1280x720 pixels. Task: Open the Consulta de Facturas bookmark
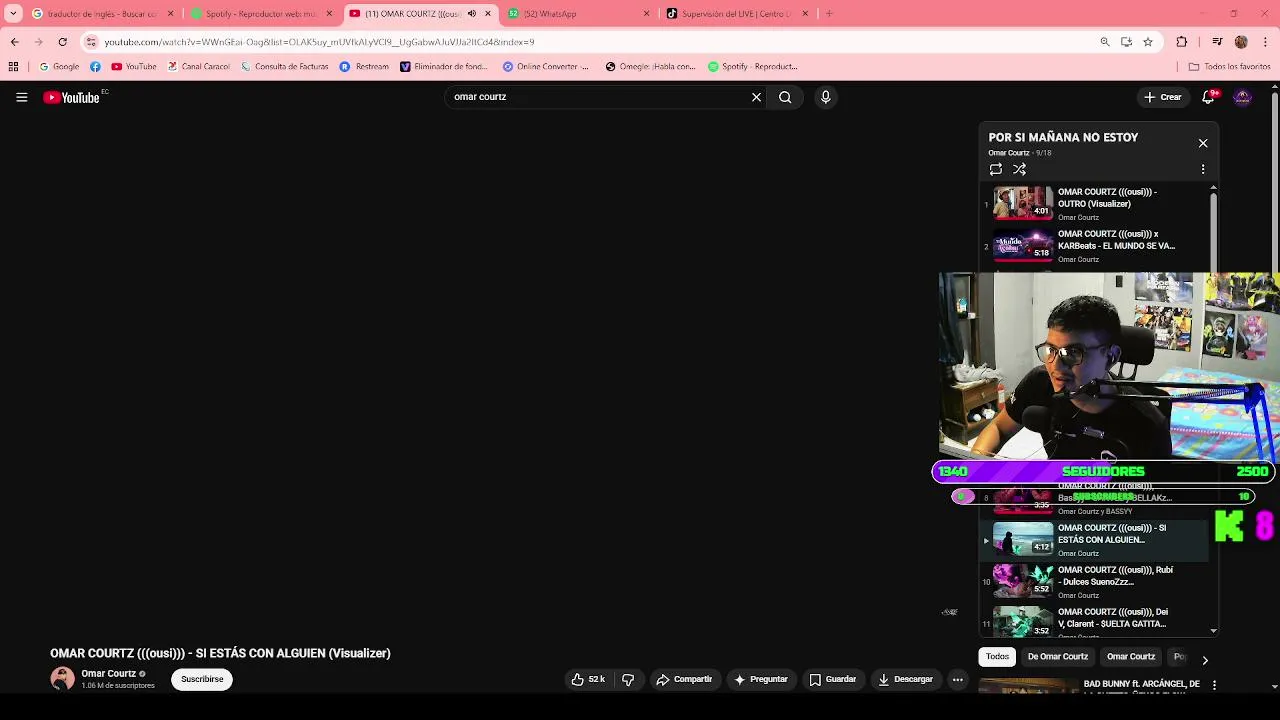coord(284,67)
